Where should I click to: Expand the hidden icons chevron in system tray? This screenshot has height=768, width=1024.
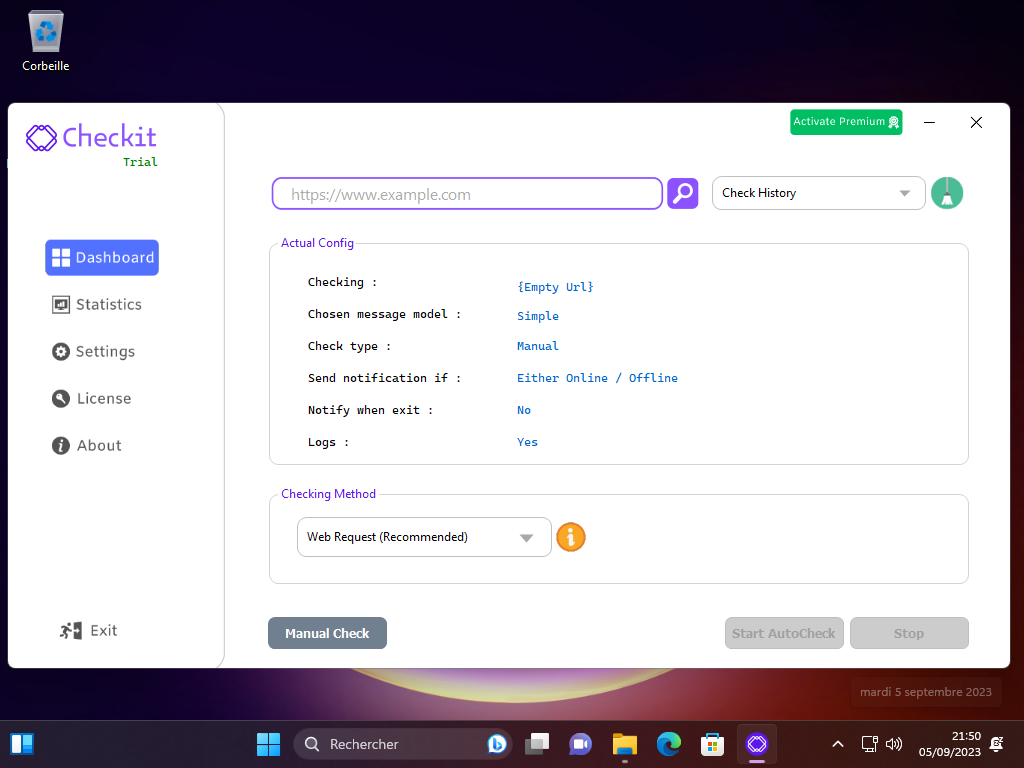(837, 744)
